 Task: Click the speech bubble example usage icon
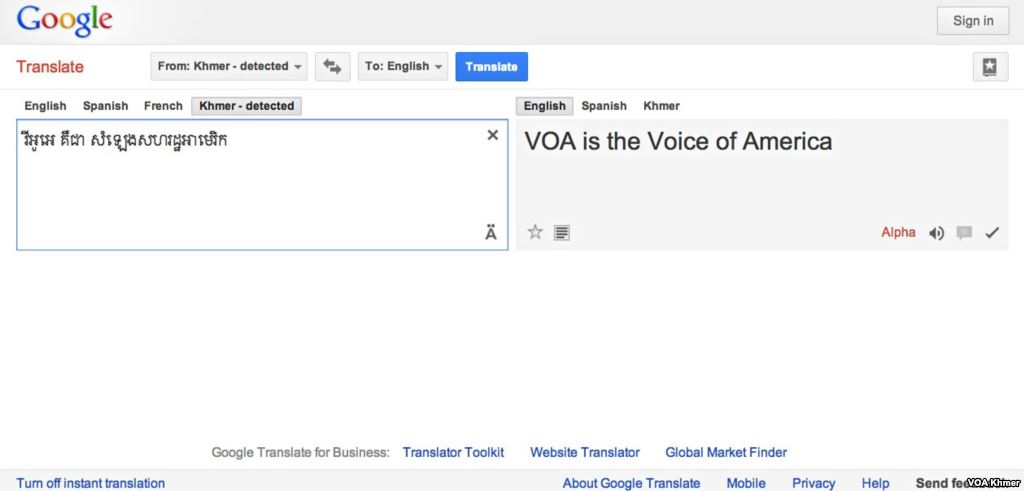964,233
